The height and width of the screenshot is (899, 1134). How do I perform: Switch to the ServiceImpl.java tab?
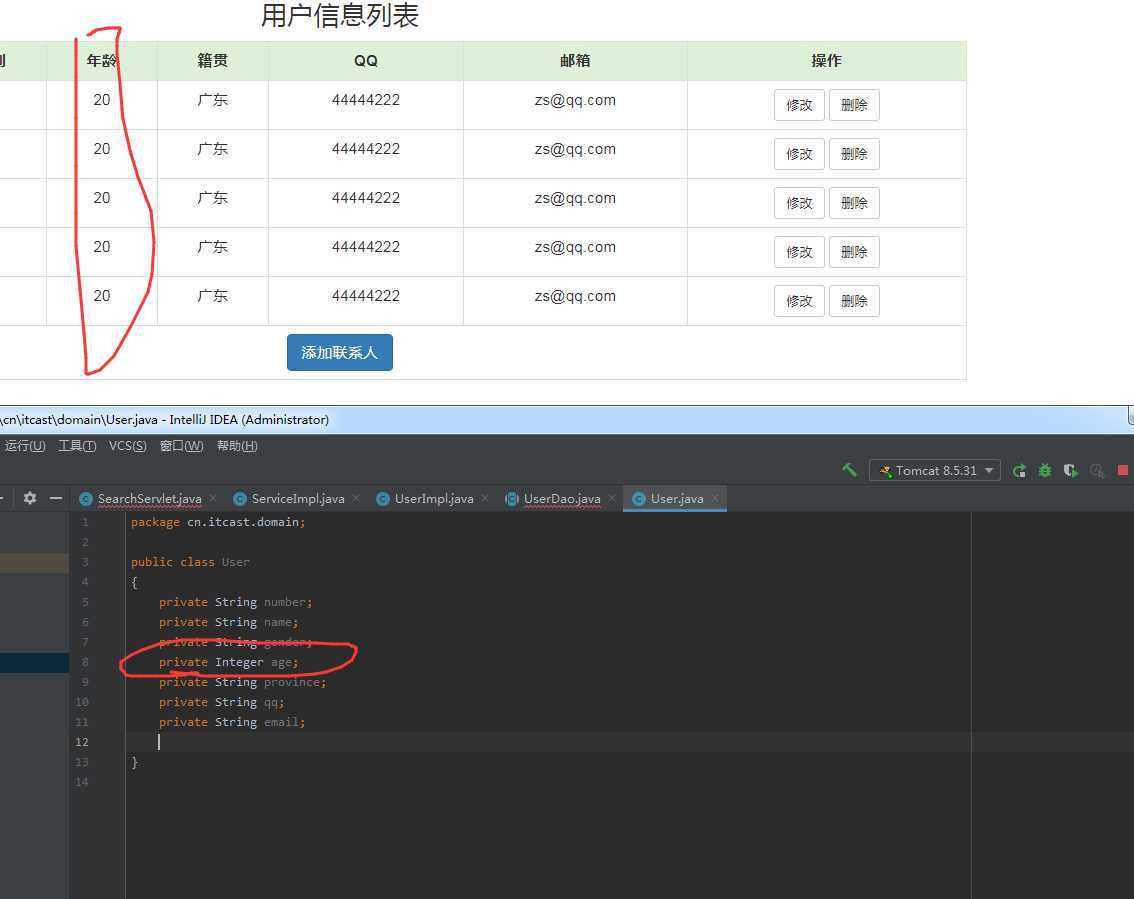[297, 498]
